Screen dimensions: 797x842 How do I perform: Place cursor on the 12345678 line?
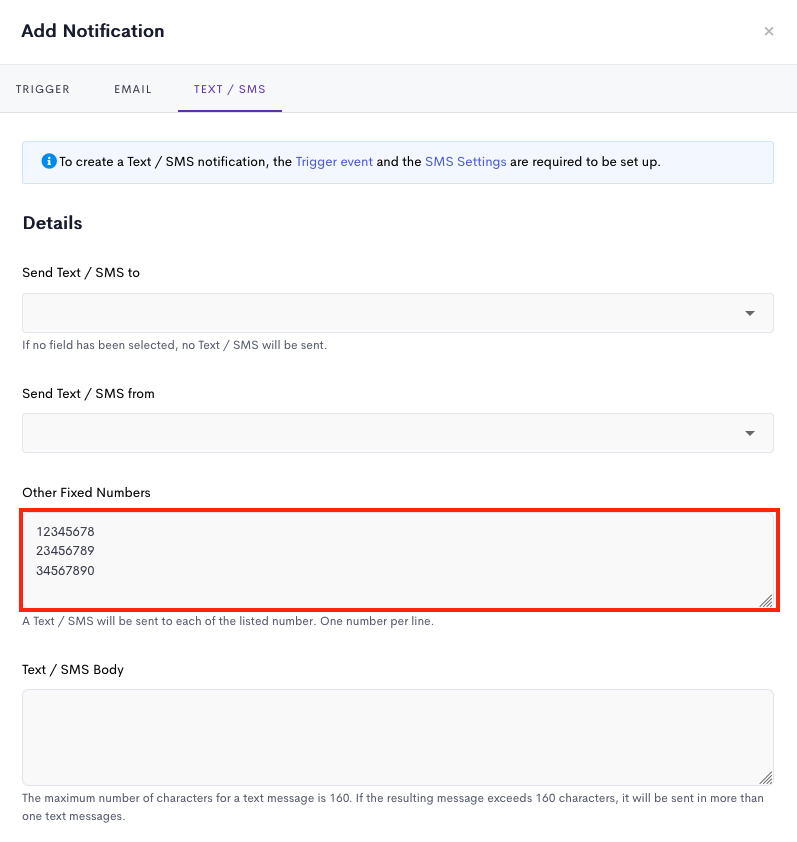66,532
